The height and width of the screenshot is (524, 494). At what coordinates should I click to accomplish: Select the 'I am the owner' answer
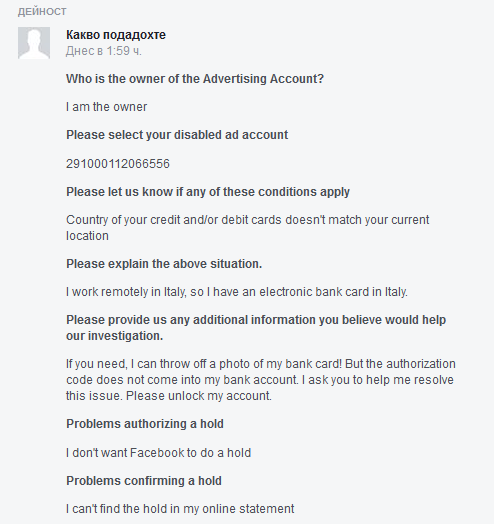pyautogui.click(x=106, y=107)
